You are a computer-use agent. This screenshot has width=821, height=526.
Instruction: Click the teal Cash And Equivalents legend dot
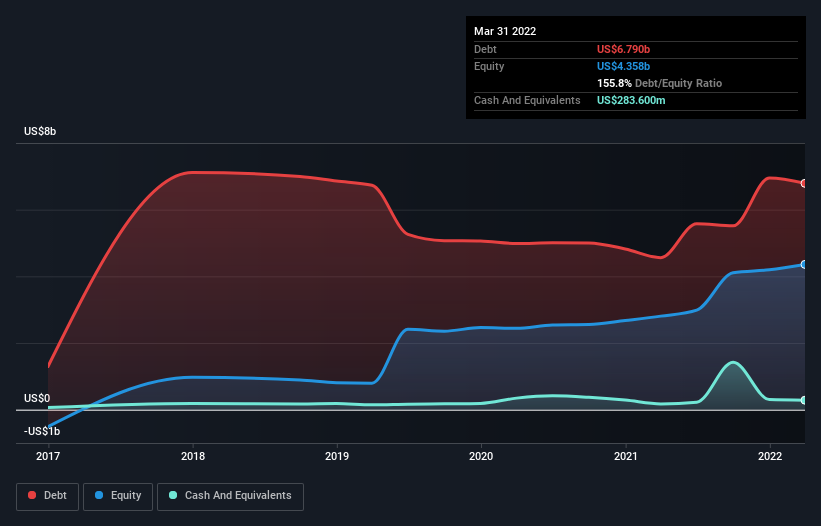(173, 495)
